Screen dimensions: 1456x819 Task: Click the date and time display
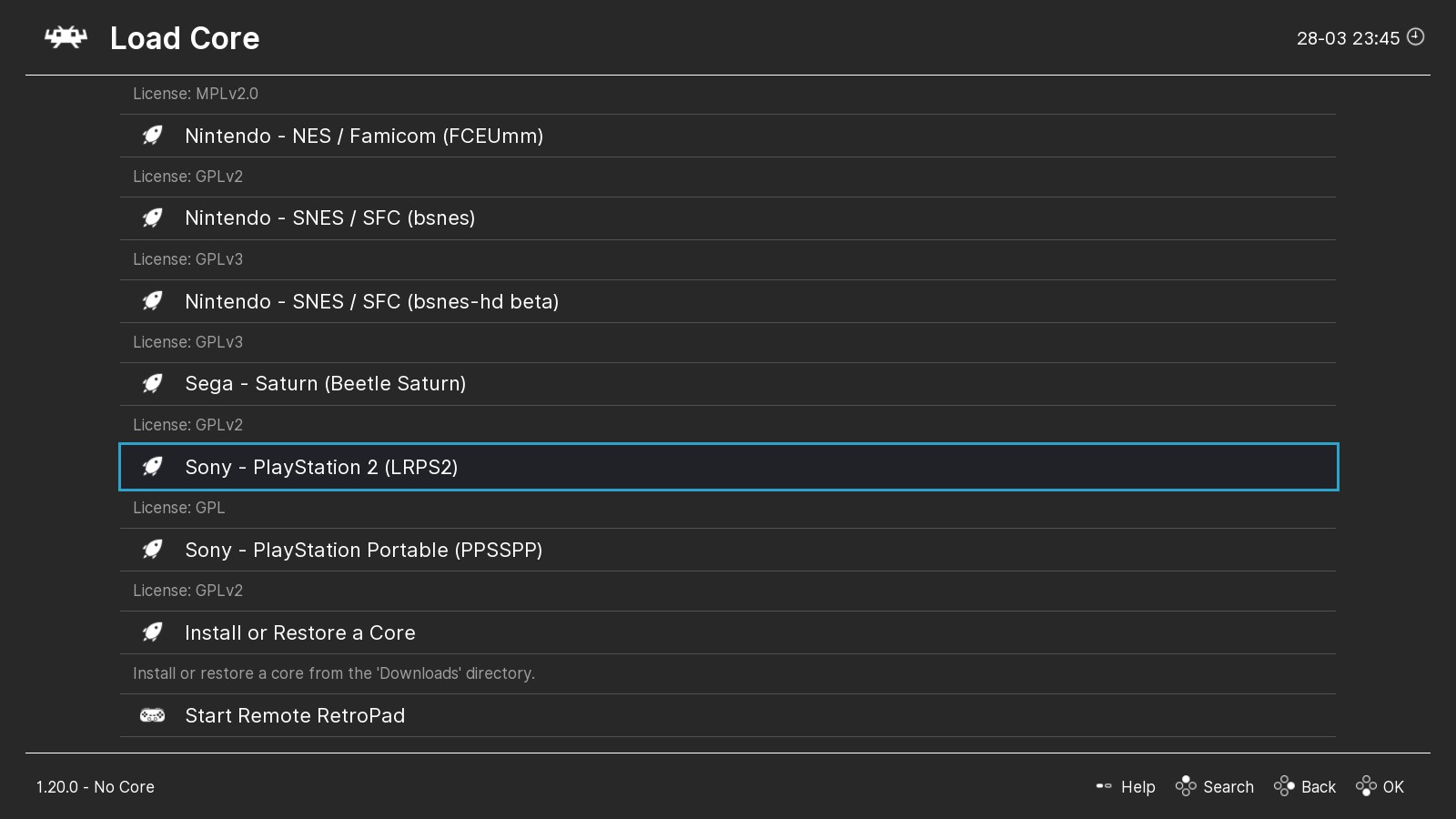click(1348, 38)
